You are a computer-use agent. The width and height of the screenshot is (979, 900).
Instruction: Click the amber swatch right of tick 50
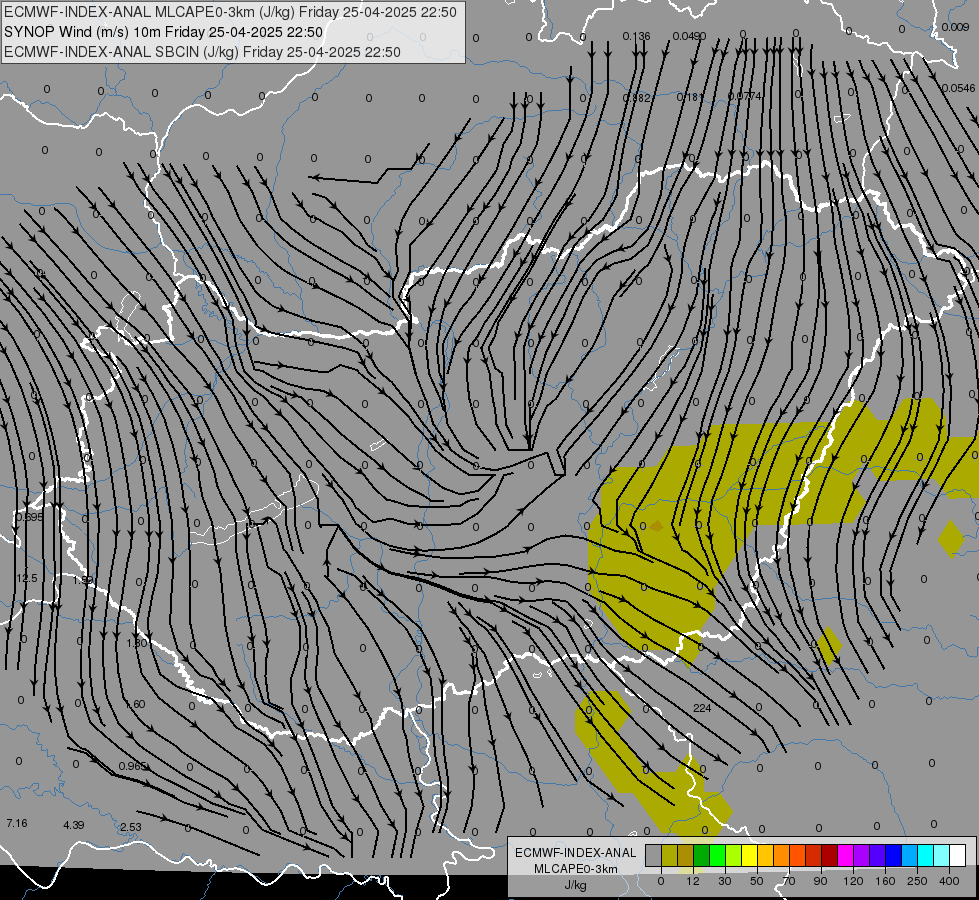[x=765, y=855]
